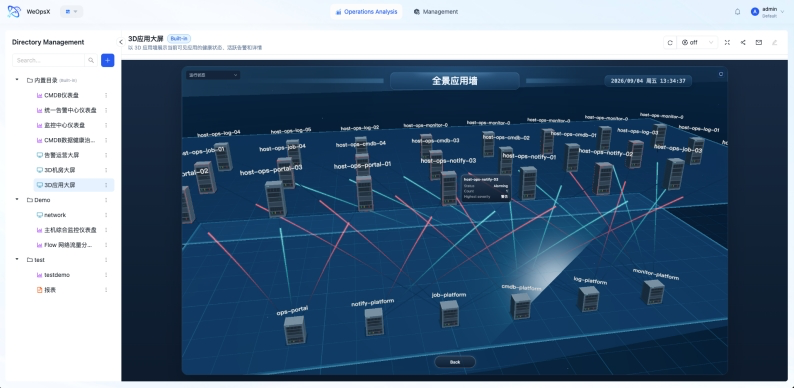Open the more options menu for 3D机房大屏
The height and width of the screenshot is (388, 794).
[x=106, y=170]
